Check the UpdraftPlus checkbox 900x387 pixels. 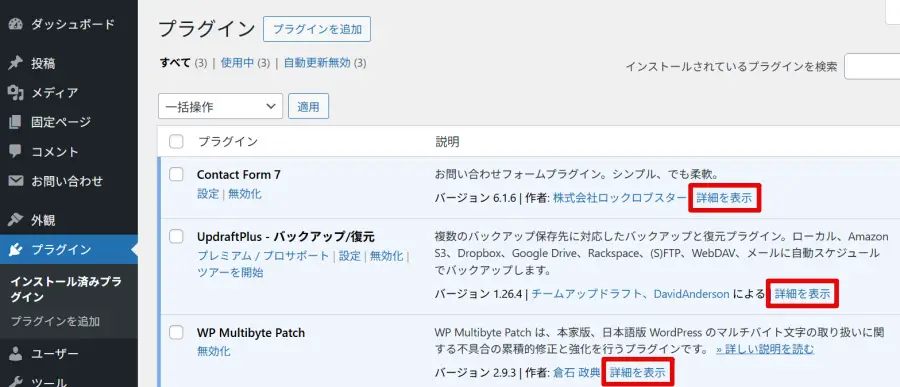pyautogui.click(x=176, y=236)
